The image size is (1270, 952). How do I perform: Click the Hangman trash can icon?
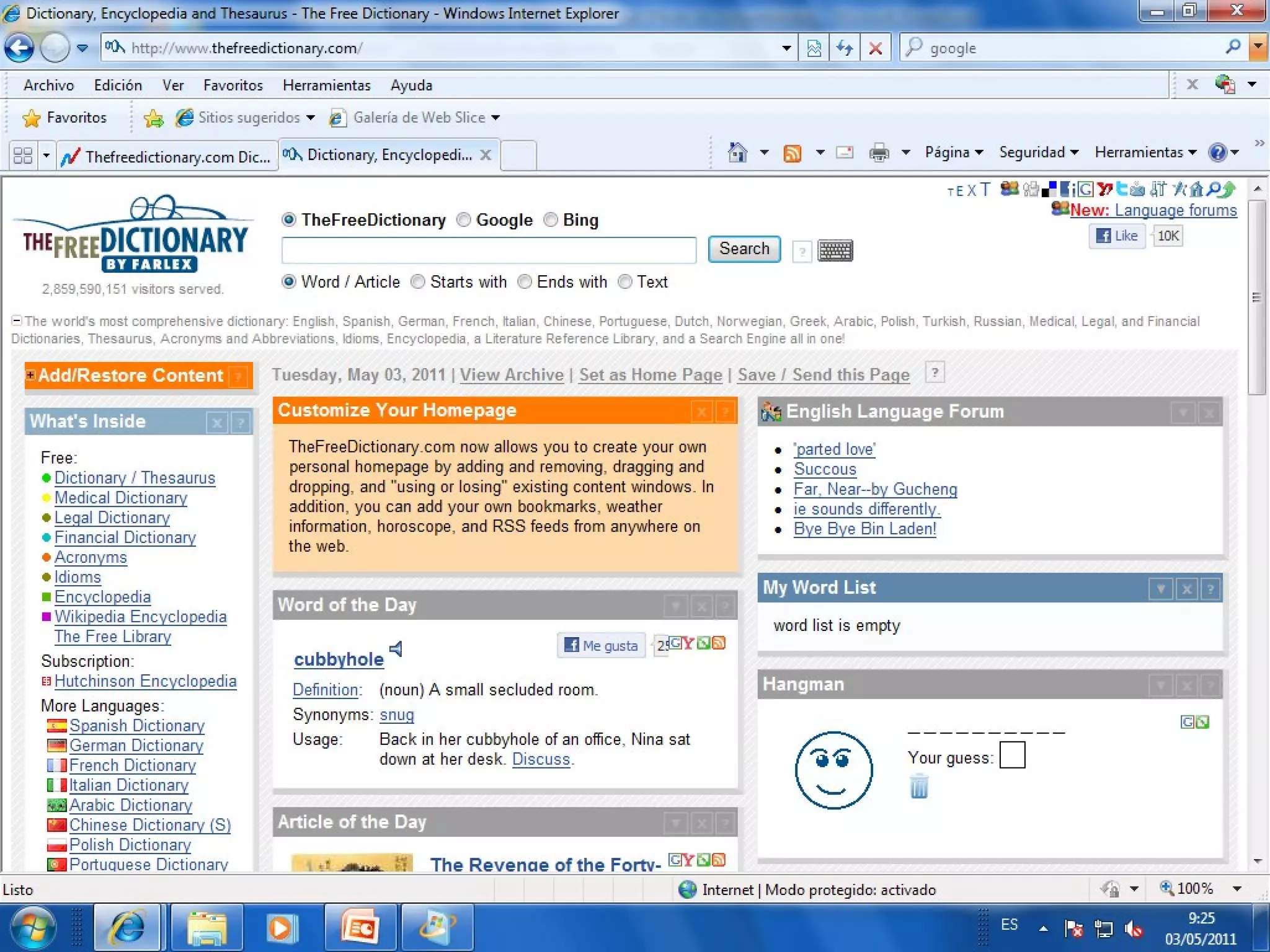click(918, 786)
